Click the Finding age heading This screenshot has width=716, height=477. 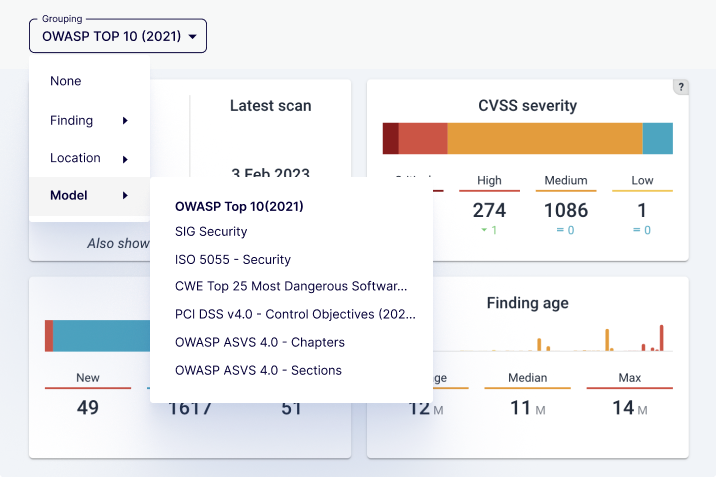click(527, 303)
